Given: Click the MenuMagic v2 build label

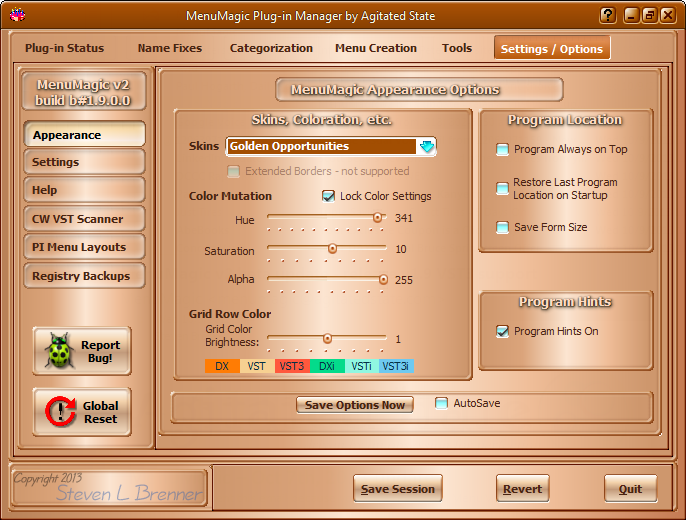Looking at the screenshot, I should 84,92.
